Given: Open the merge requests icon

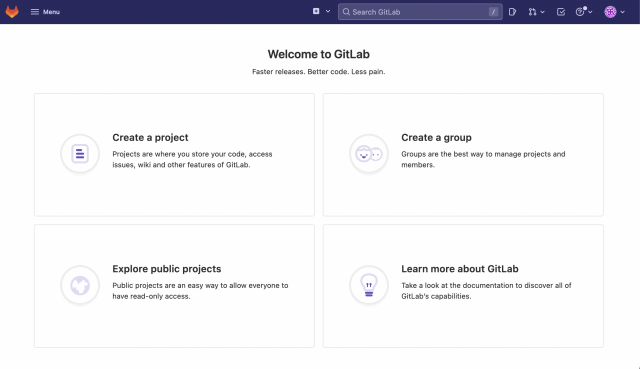Looking at the screenshot, I should click(x=532, y=12).
